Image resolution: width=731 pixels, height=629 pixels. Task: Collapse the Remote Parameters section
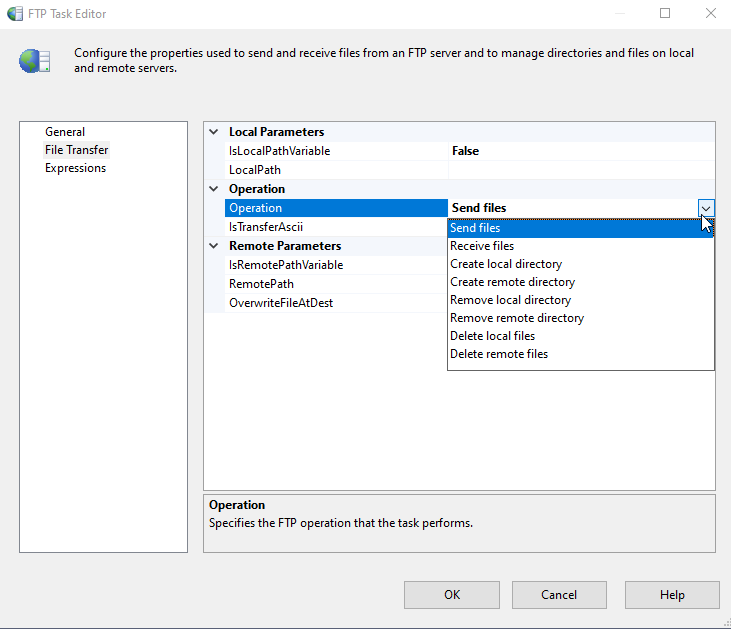click(214, 246)
